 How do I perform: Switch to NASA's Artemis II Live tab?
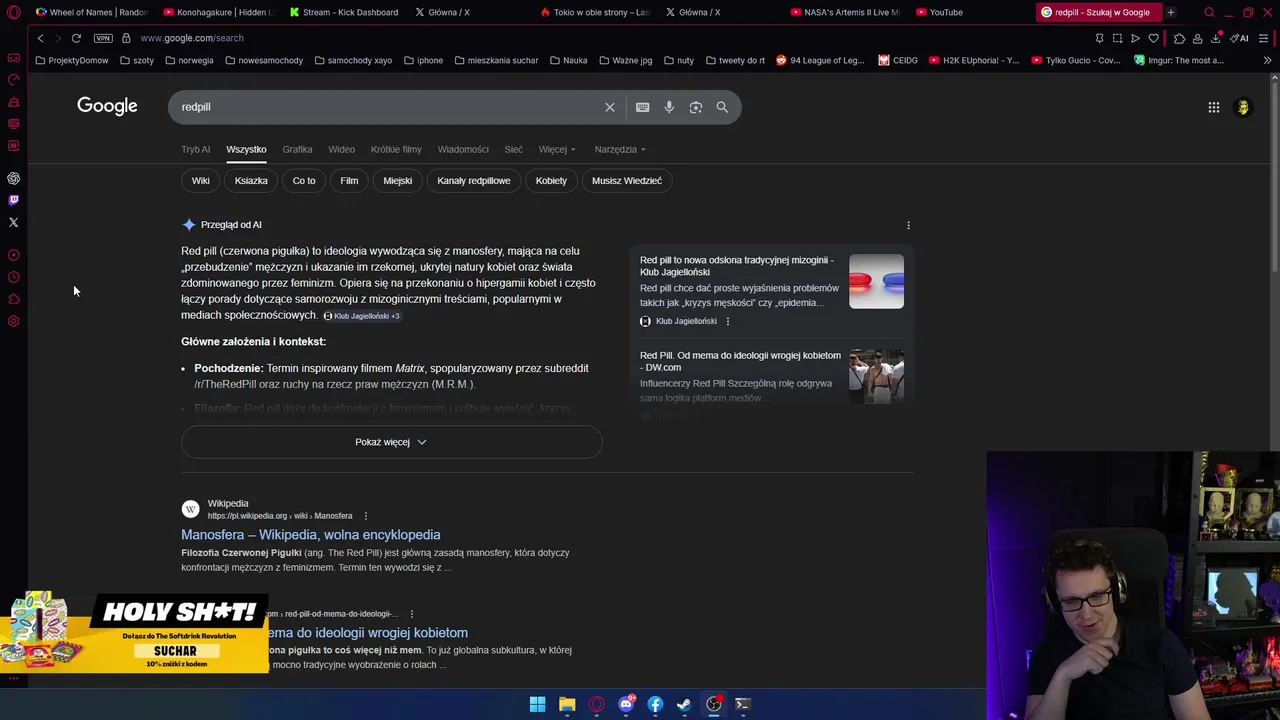point(845,12)
